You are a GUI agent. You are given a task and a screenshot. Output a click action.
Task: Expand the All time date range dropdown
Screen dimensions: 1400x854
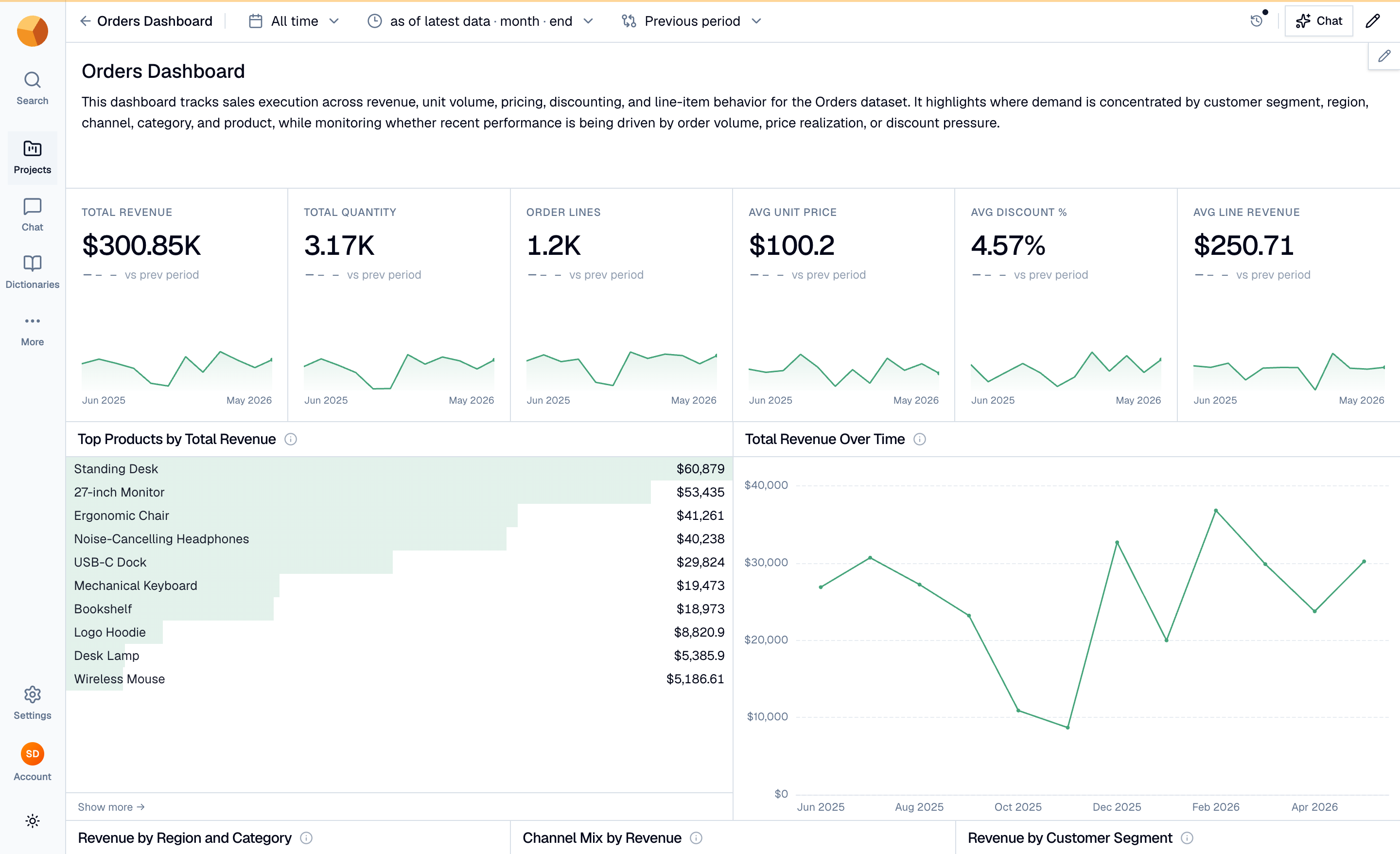tap(294, 21)
